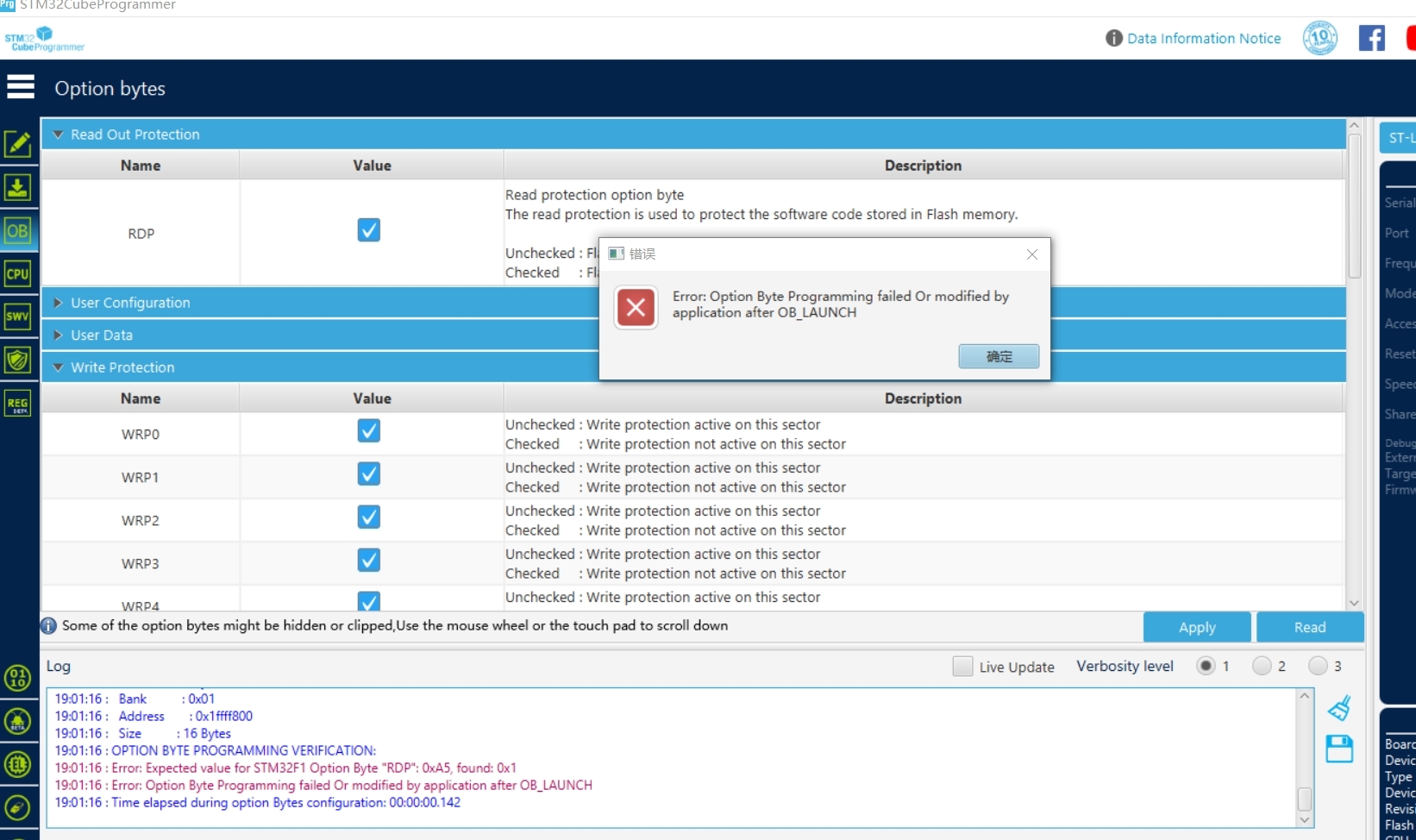
Task: Open Memory & File editing sidebar icon
Action: click(x=18, y=144)
